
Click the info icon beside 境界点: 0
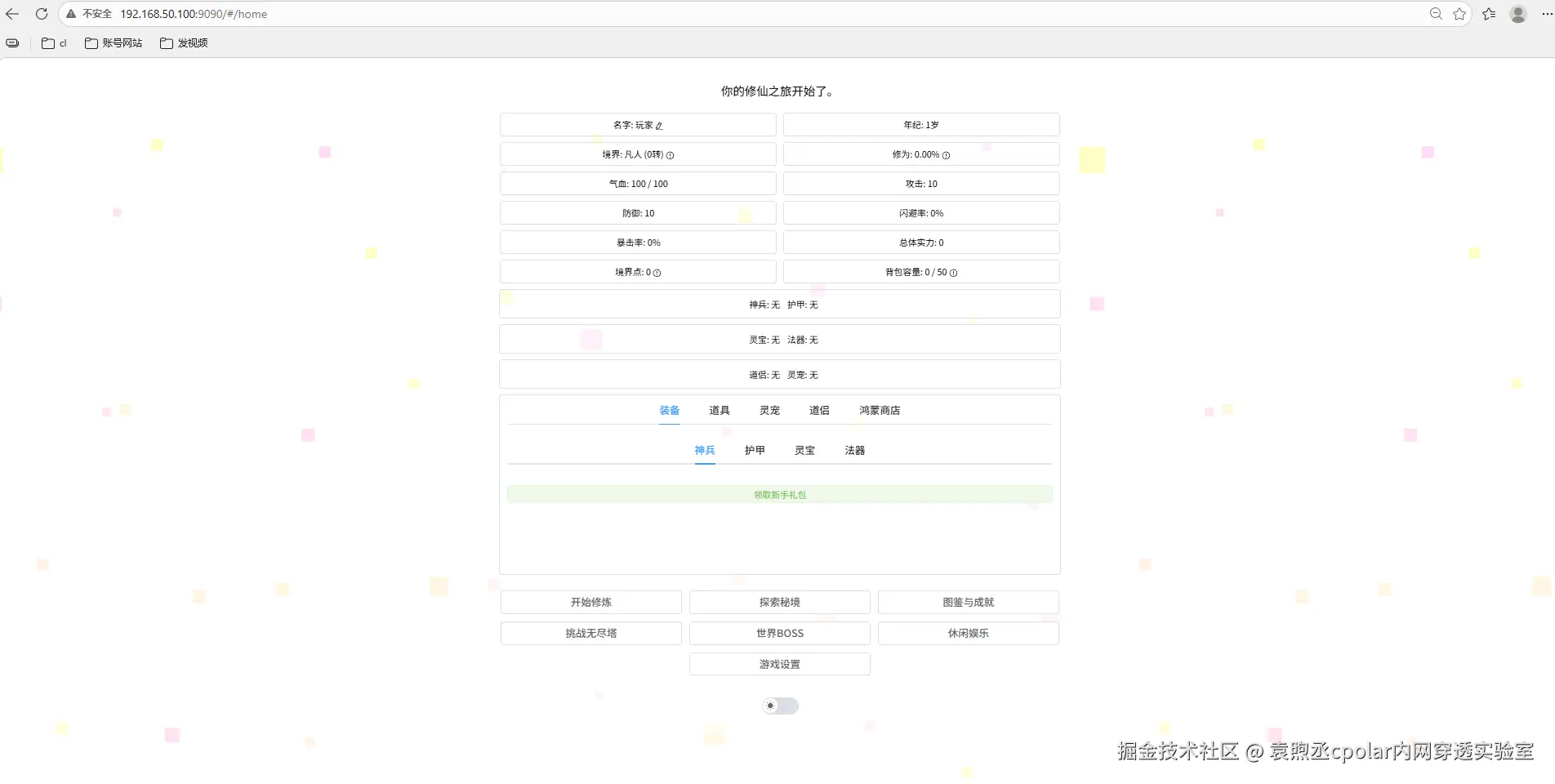coord(657,273)
